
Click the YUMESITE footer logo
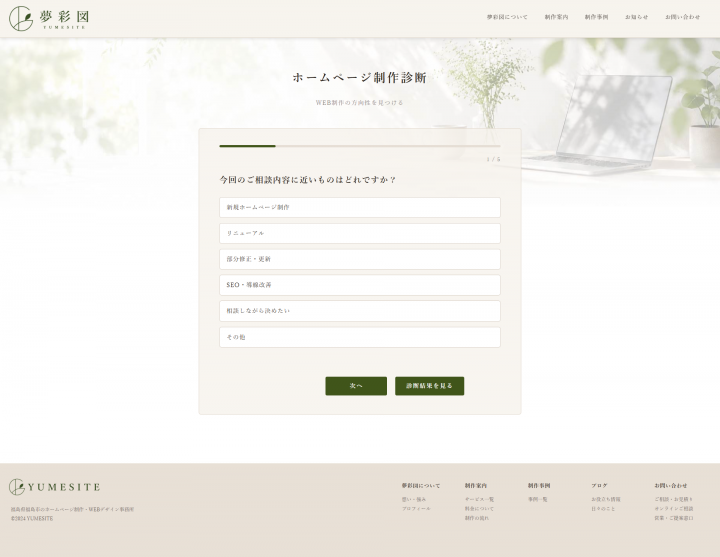click(x=54, y=487)
